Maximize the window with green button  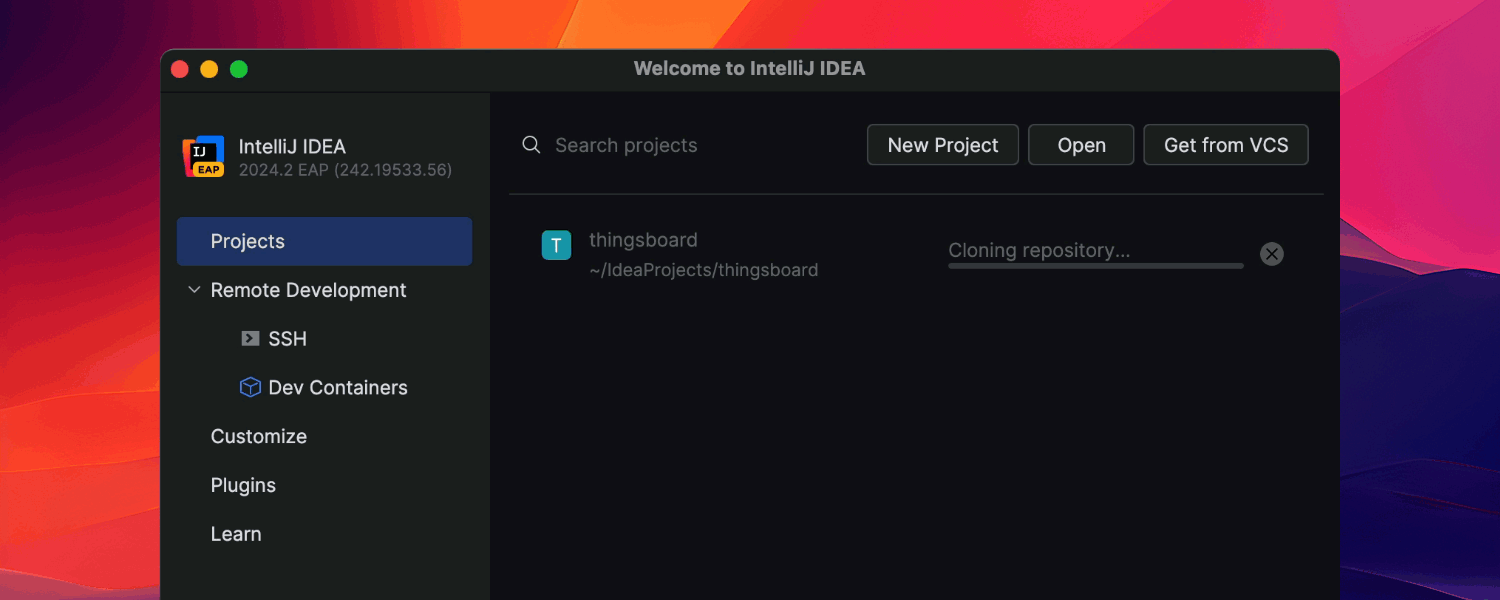(239, 69)
